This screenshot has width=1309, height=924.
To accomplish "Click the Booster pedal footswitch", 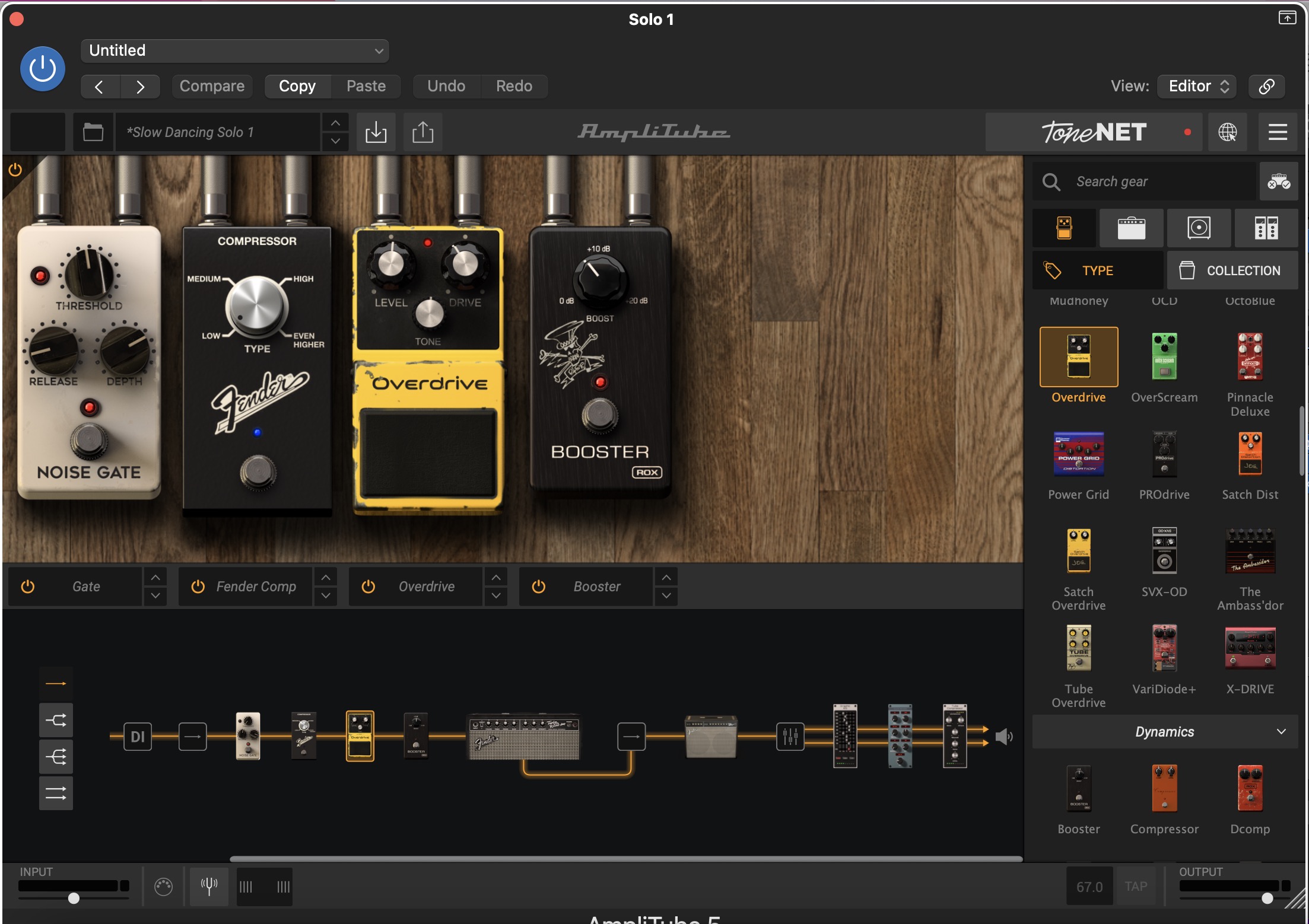I will [600, 415].
